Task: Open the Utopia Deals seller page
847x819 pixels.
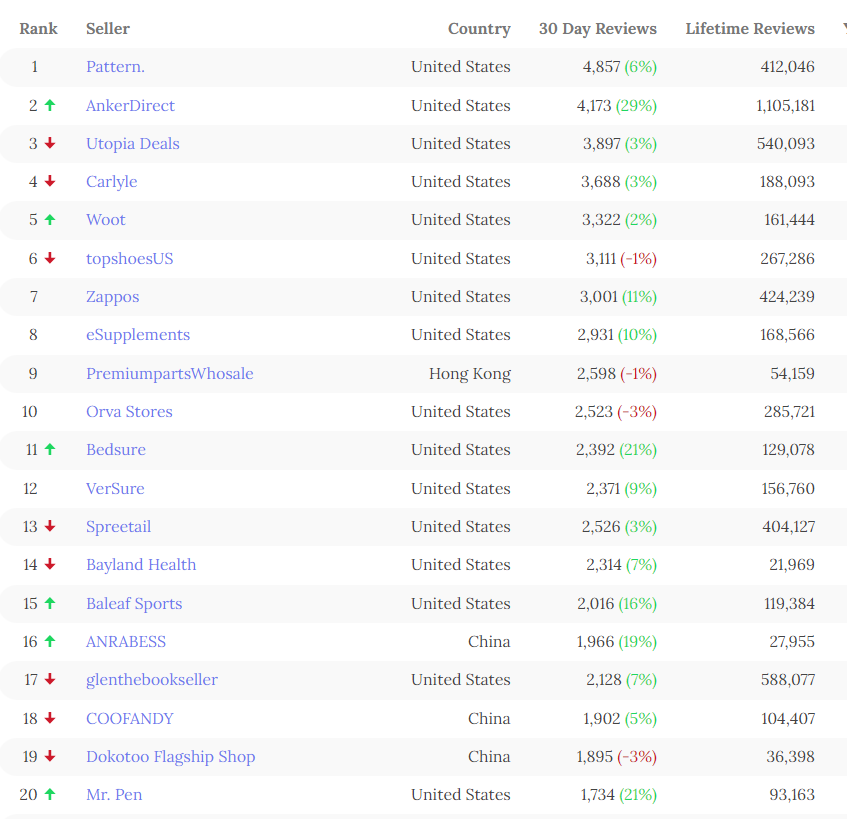Action: pyautogui.click(x=132, y=143)
